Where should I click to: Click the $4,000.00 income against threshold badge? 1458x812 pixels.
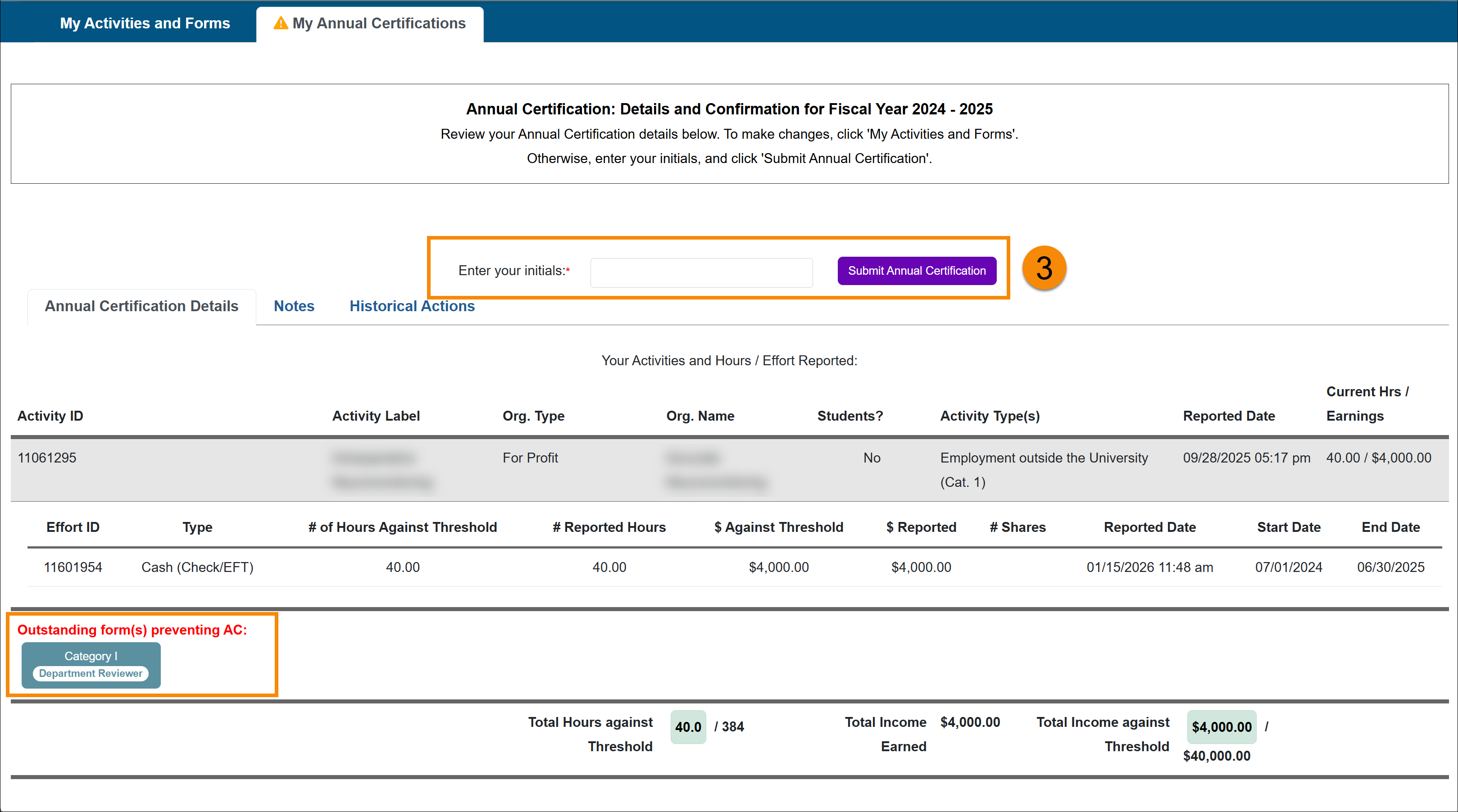(x=1221, y=727)
